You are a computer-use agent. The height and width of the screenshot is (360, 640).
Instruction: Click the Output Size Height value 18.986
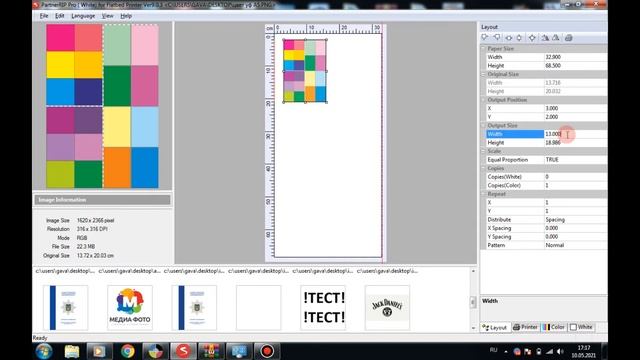pyautogui.click(x=576, y=143)
